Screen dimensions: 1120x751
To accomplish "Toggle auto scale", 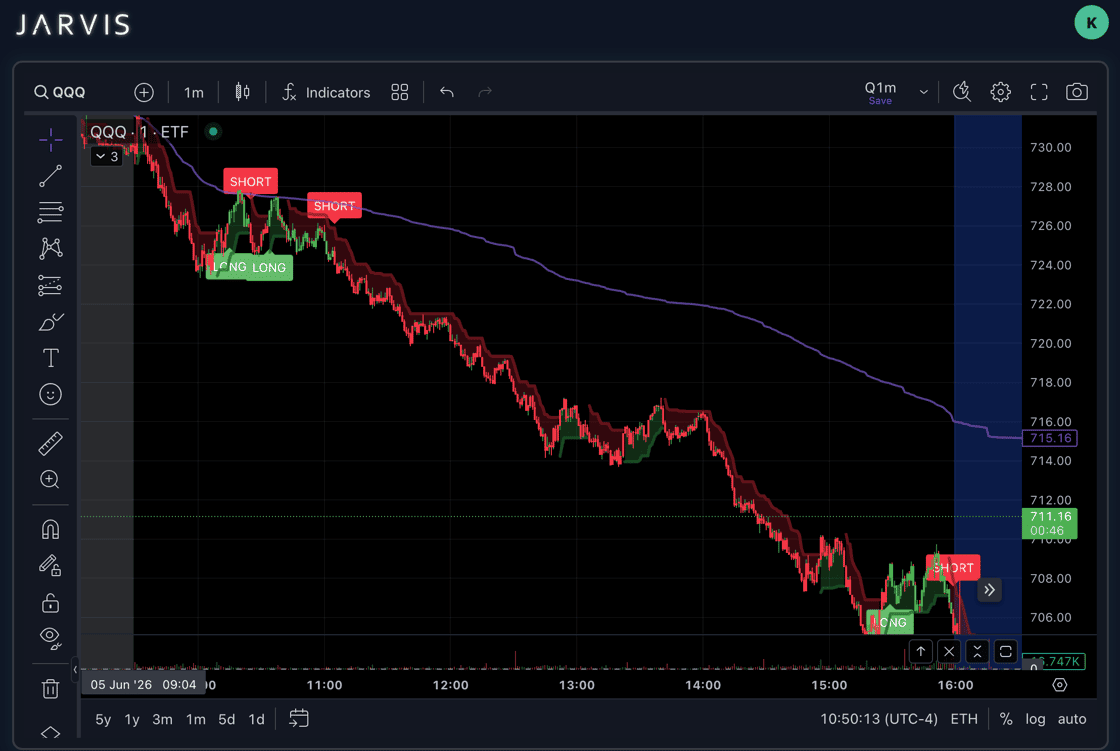I will coord(1071,720).
